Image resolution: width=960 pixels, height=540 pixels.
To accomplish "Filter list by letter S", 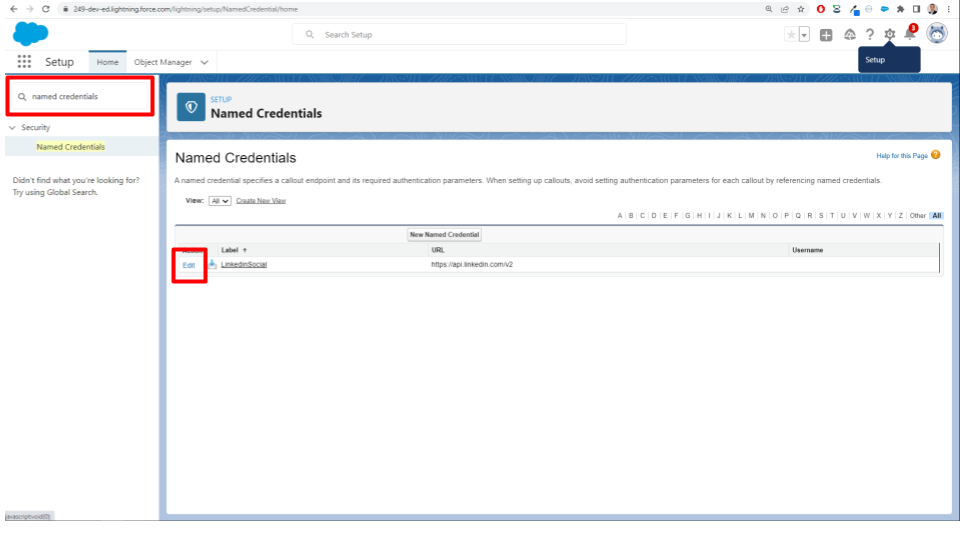I will click(821, 216).
